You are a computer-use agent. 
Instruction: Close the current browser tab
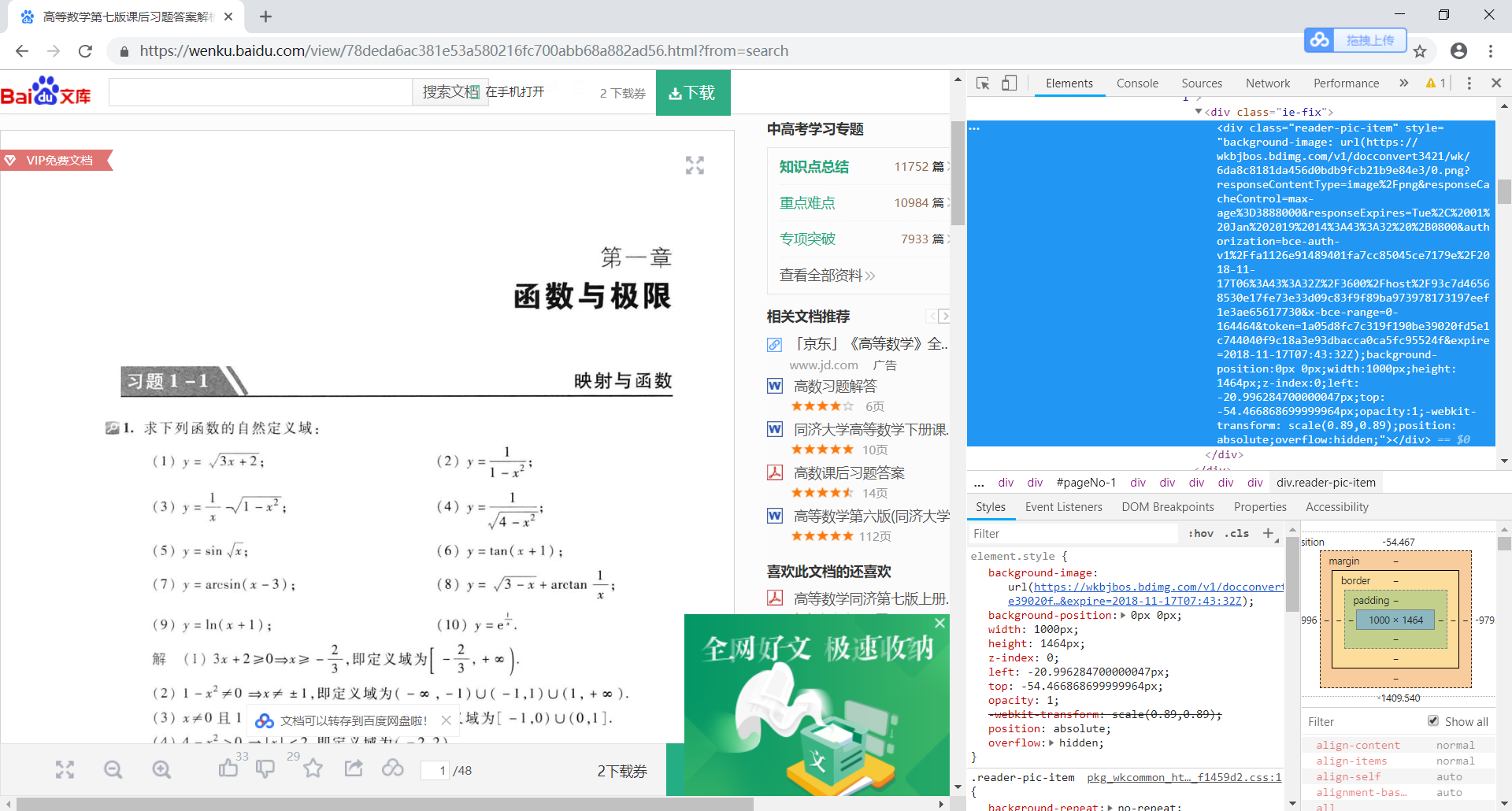coord(228,17)
